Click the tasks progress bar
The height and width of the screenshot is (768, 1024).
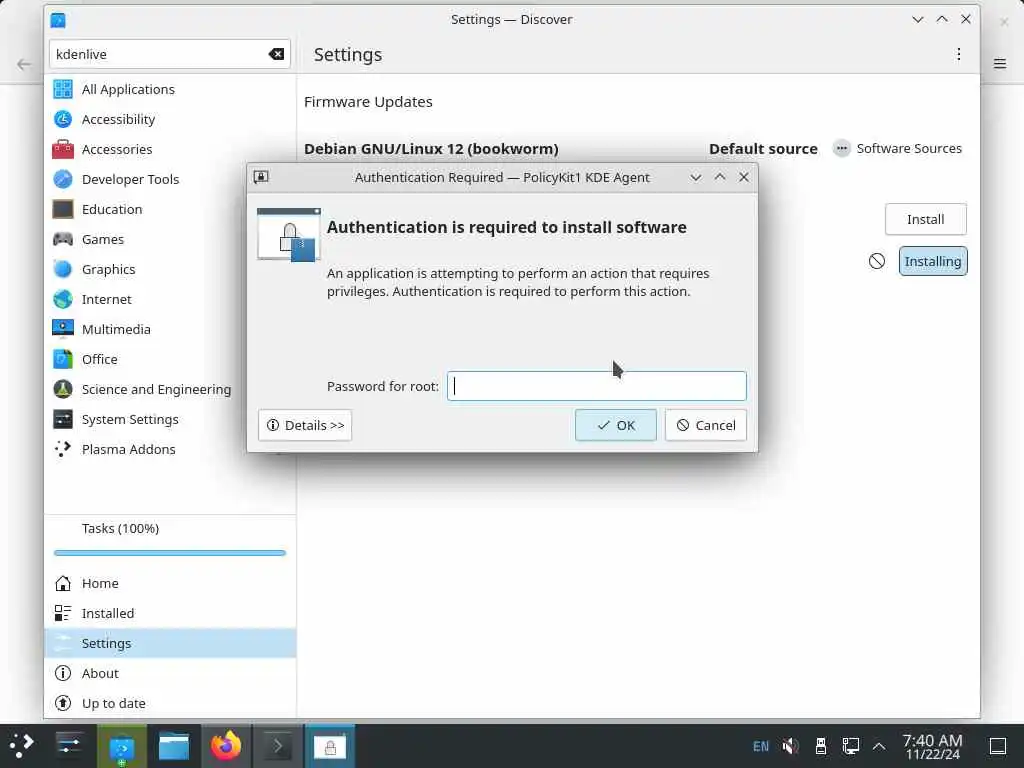(170, 553)
